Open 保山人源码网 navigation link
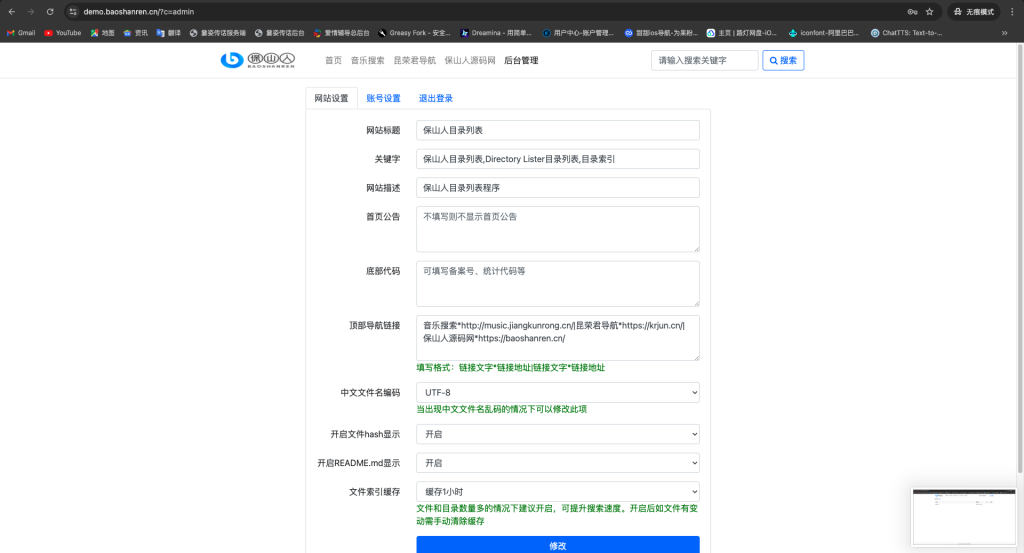Viewport: 1024px width, 553px height. point(470,60)
